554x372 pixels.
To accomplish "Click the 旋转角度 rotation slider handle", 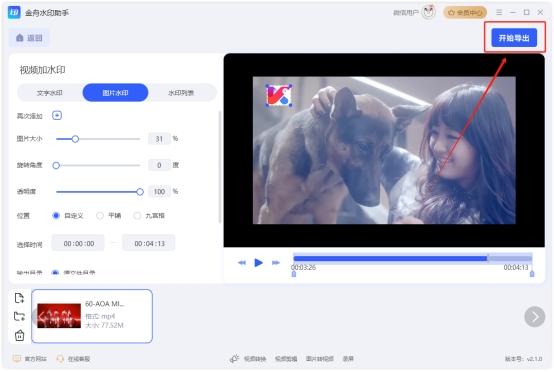I will 56,165.
